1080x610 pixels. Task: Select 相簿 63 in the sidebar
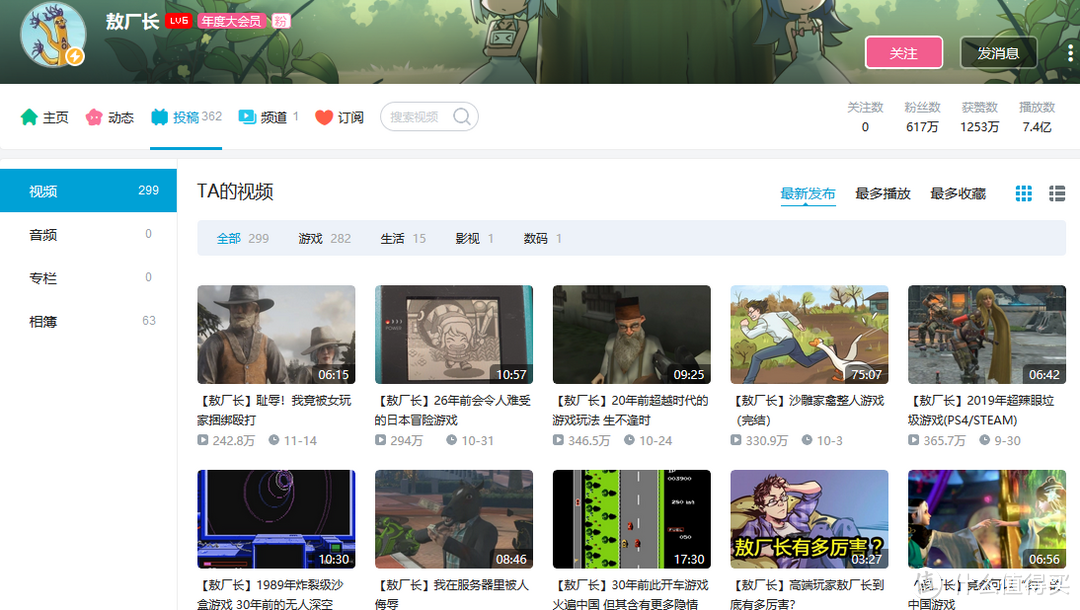88,321
